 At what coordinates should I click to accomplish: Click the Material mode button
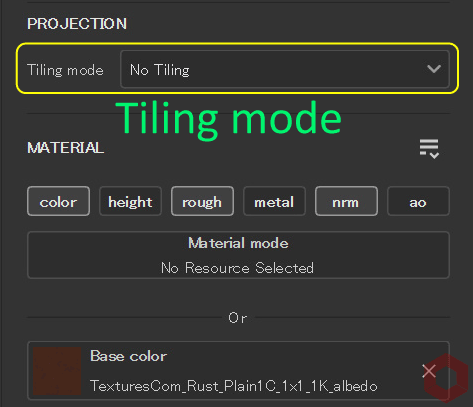click(x=238, y=255)
